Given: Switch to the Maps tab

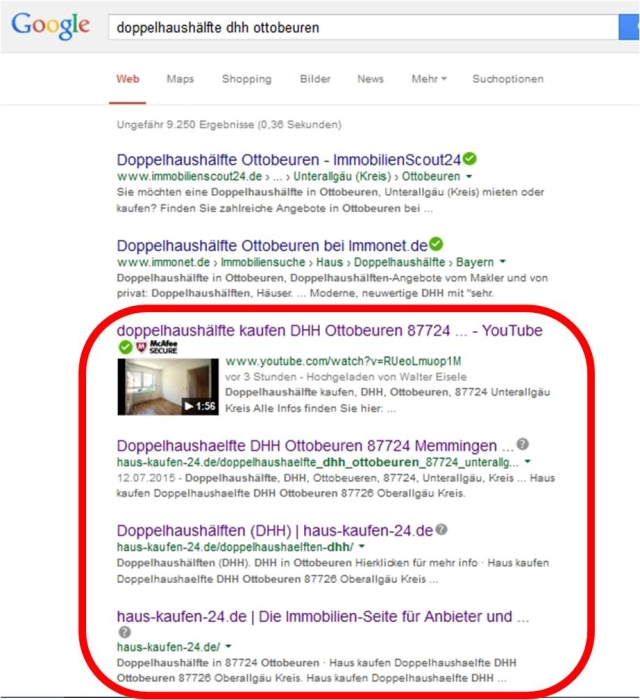Looking at the screenshot, I should tap(180, 79).
